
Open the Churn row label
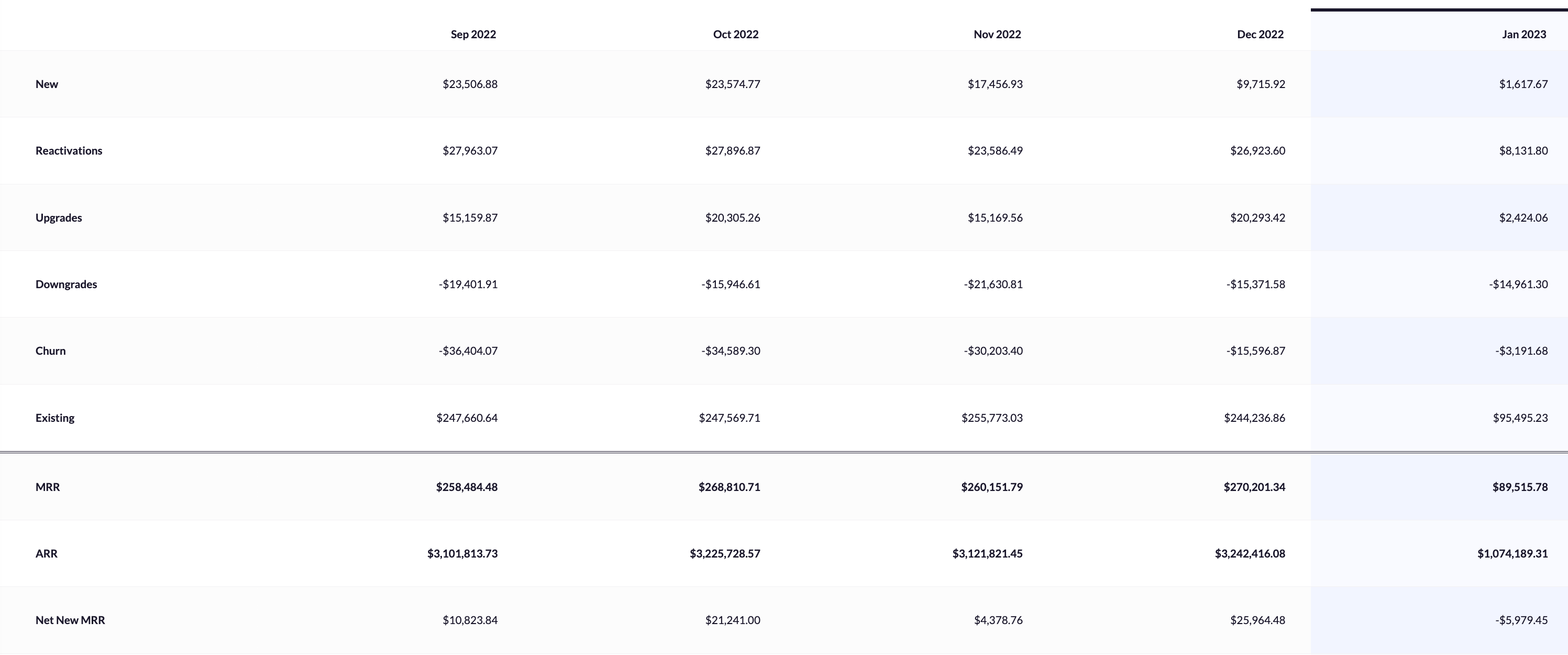click(x=50, y=351)
